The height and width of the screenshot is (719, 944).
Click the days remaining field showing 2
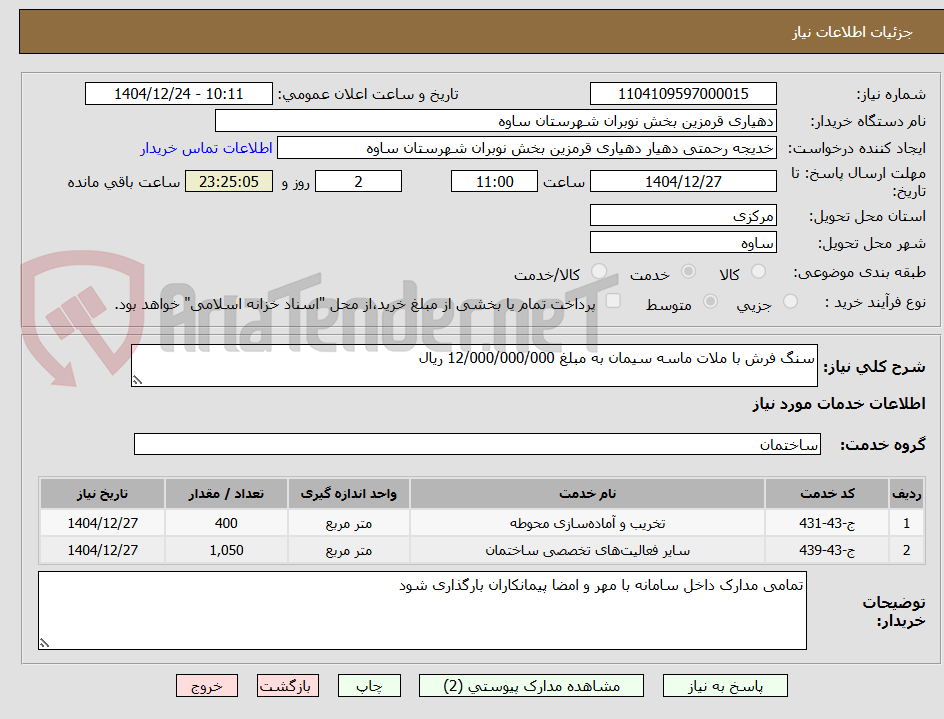pyautogui.click(x=358, y=181)
